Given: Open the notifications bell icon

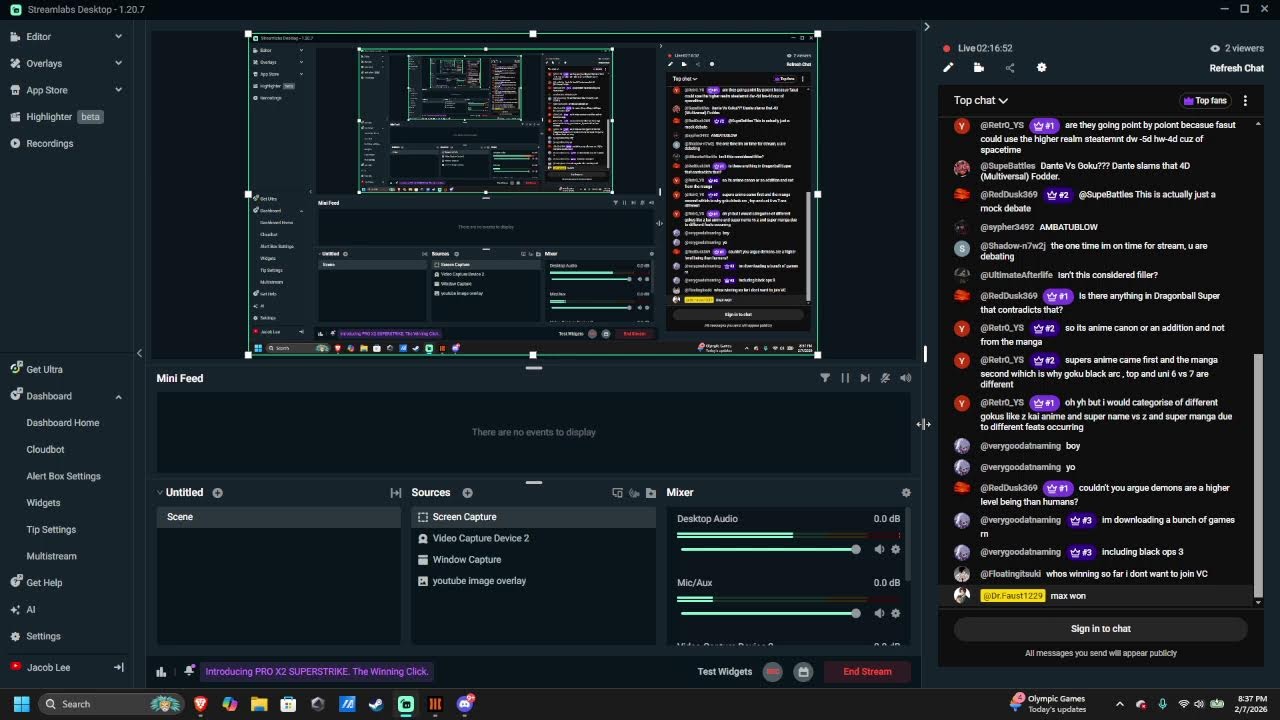Looking at the screenshot, I should (187, 672).
